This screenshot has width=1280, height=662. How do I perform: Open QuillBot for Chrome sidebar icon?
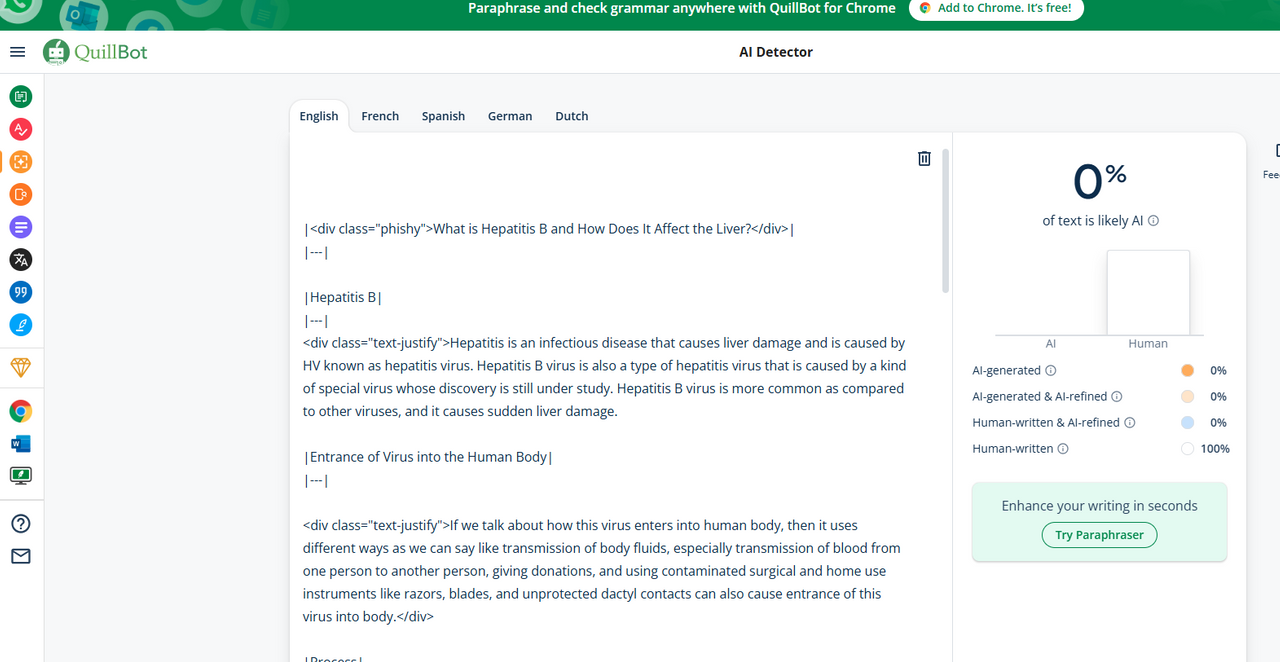click(x=20, y=411)
